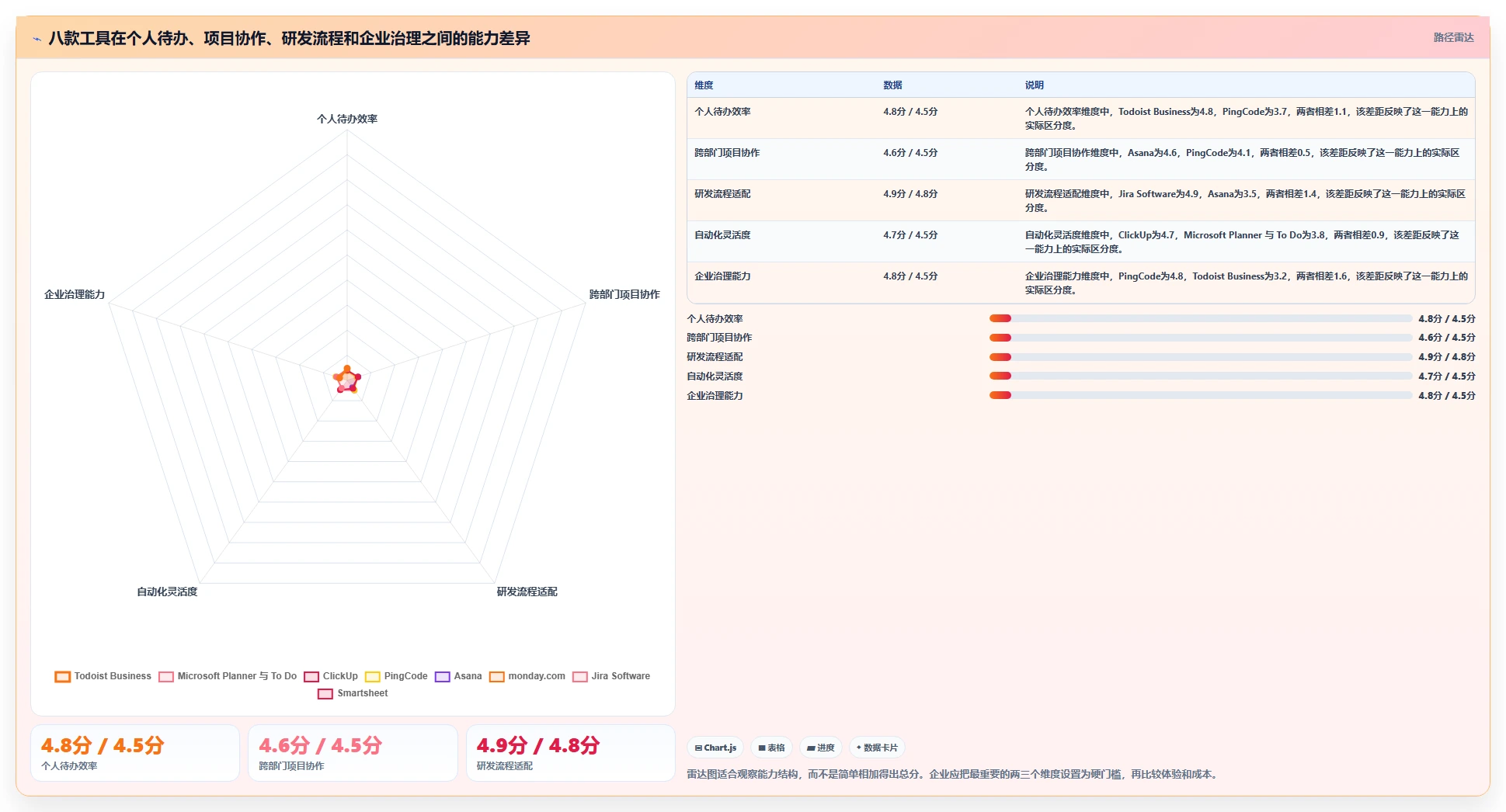Click the 研发流程适配 progress bar
This screenshot has height=812, width=1506.
pos(1200,357)
